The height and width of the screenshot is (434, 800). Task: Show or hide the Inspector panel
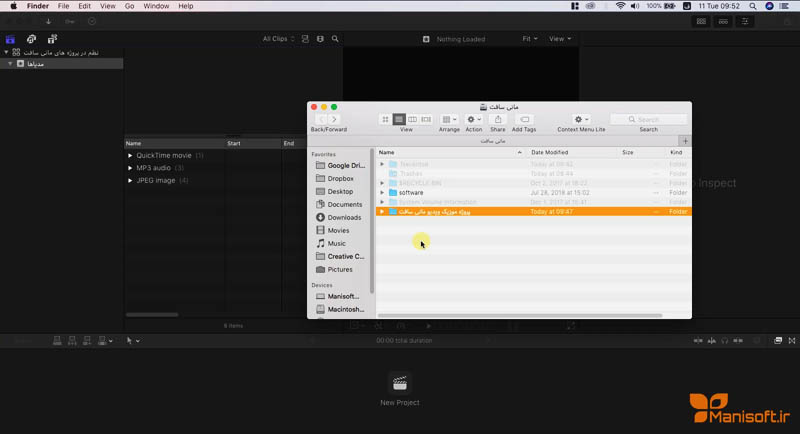tap(745, 21)
